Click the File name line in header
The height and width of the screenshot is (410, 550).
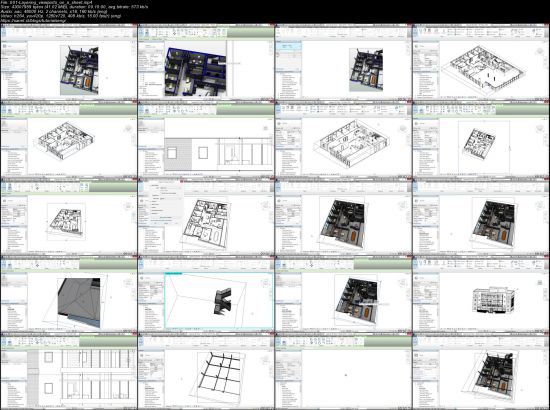[46, 2]
